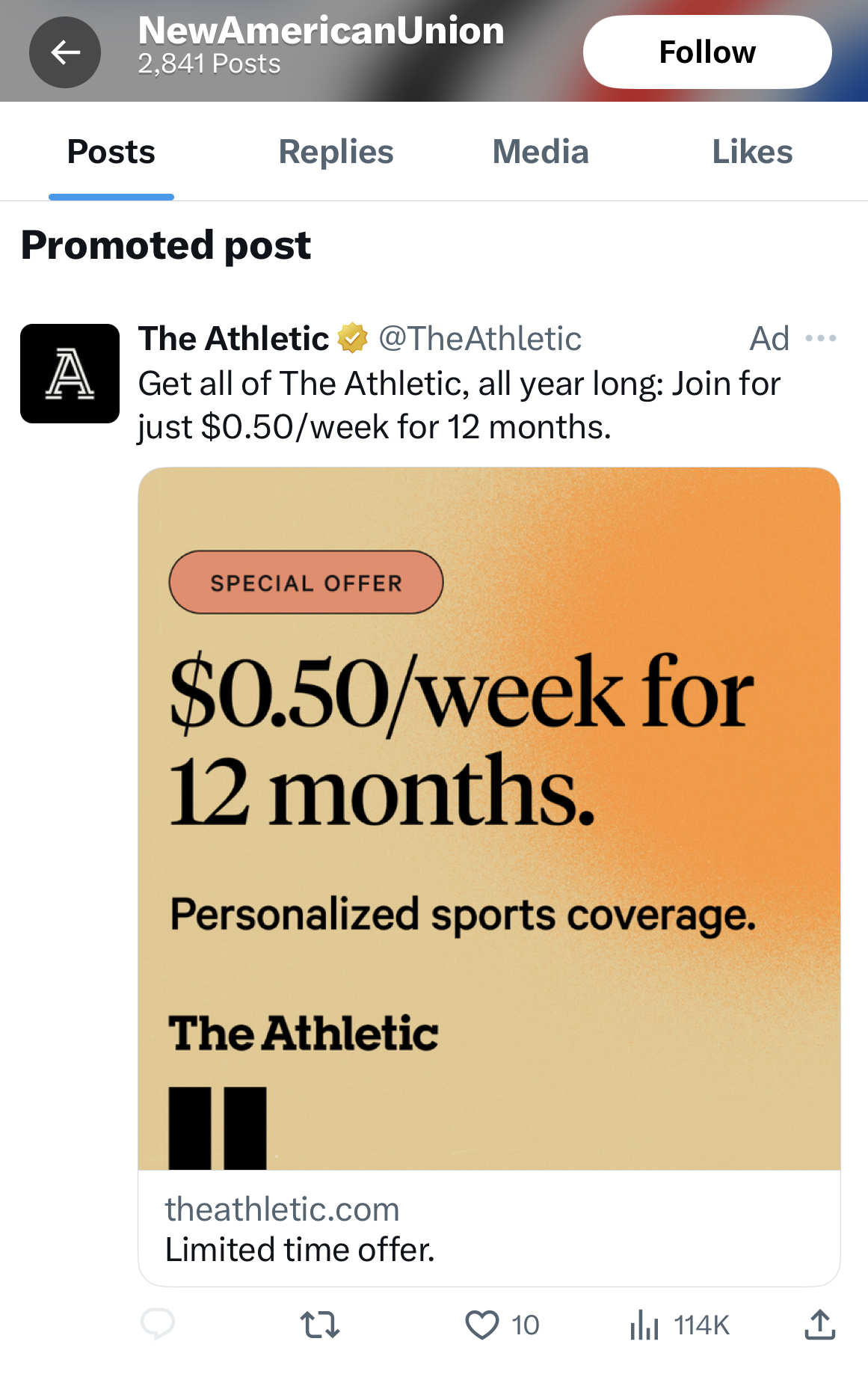Switch to the Replies tab
This screenshot has height=1377, width=868.
coord(335,151)
